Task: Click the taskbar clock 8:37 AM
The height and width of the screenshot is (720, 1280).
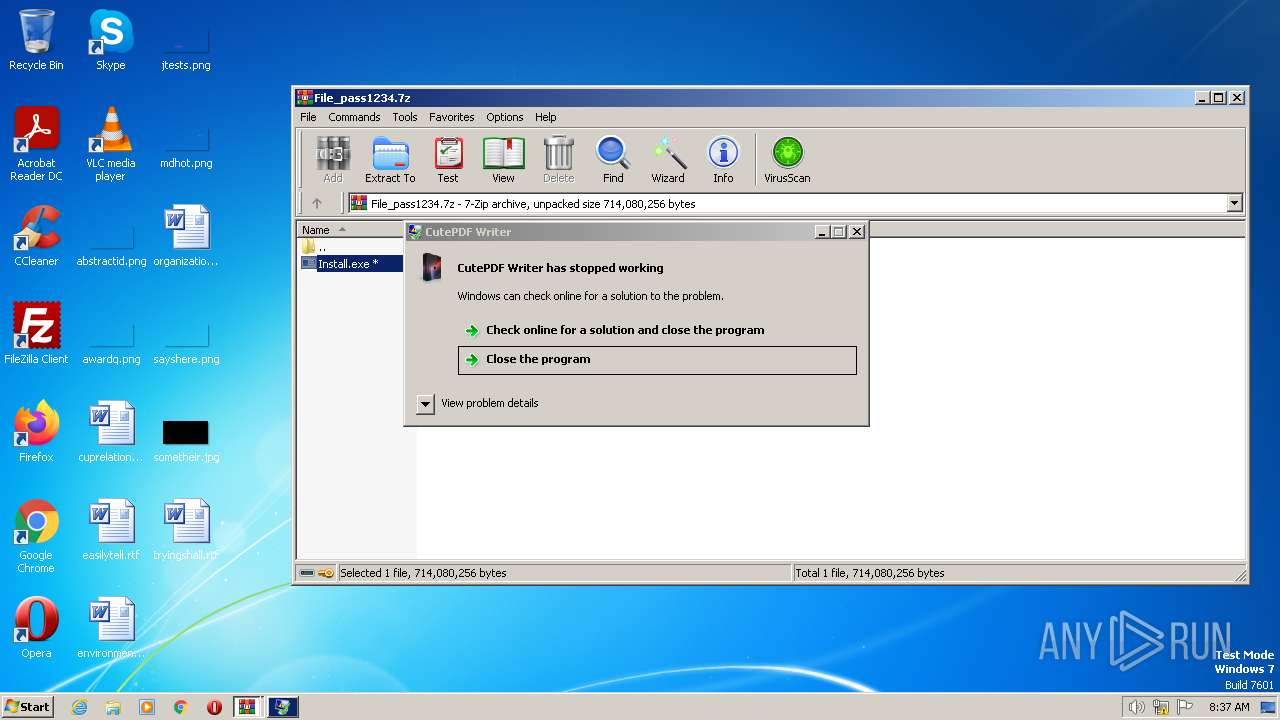Action: (x=1229, y=707)
